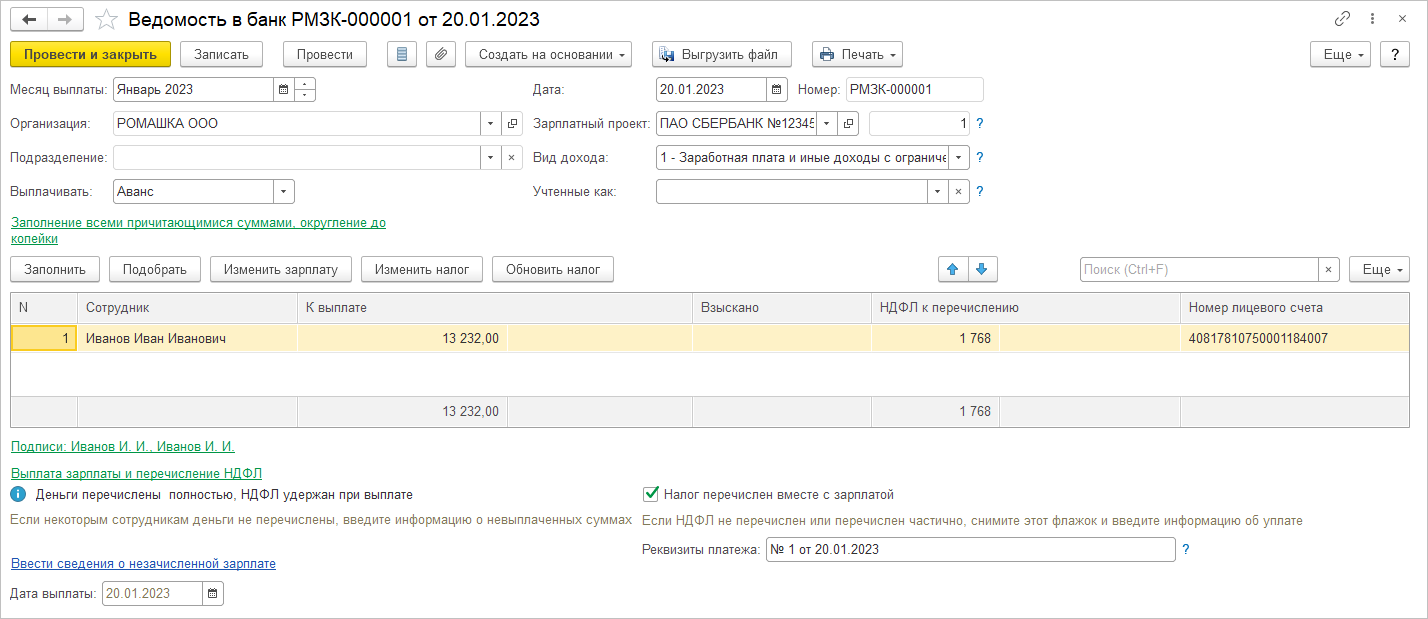1428x619 pixels.
Task: Move row up with blue arrow
Action: (x=952, y=269)
